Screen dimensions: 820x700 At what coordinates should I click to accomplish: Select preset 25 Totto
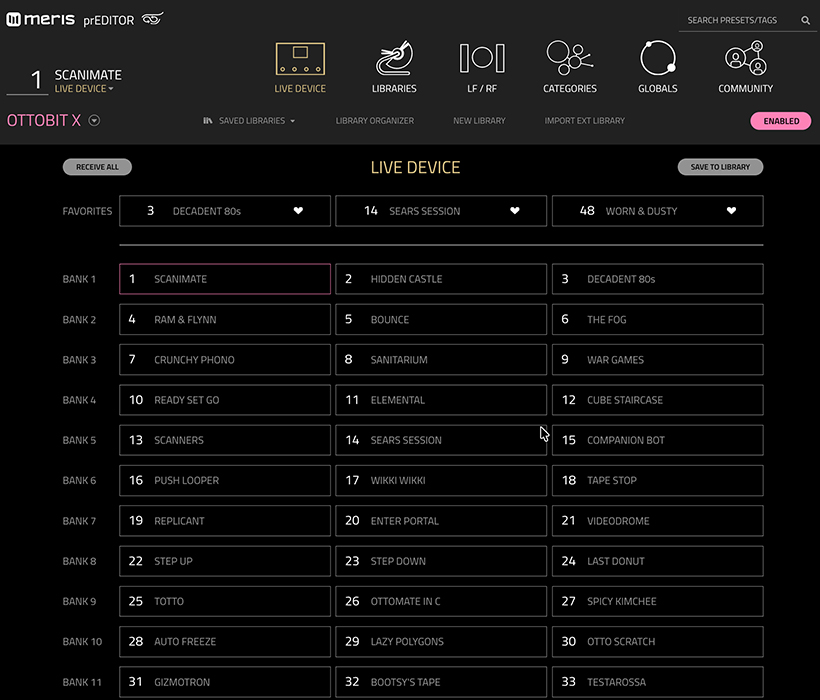tap(225, 601)
